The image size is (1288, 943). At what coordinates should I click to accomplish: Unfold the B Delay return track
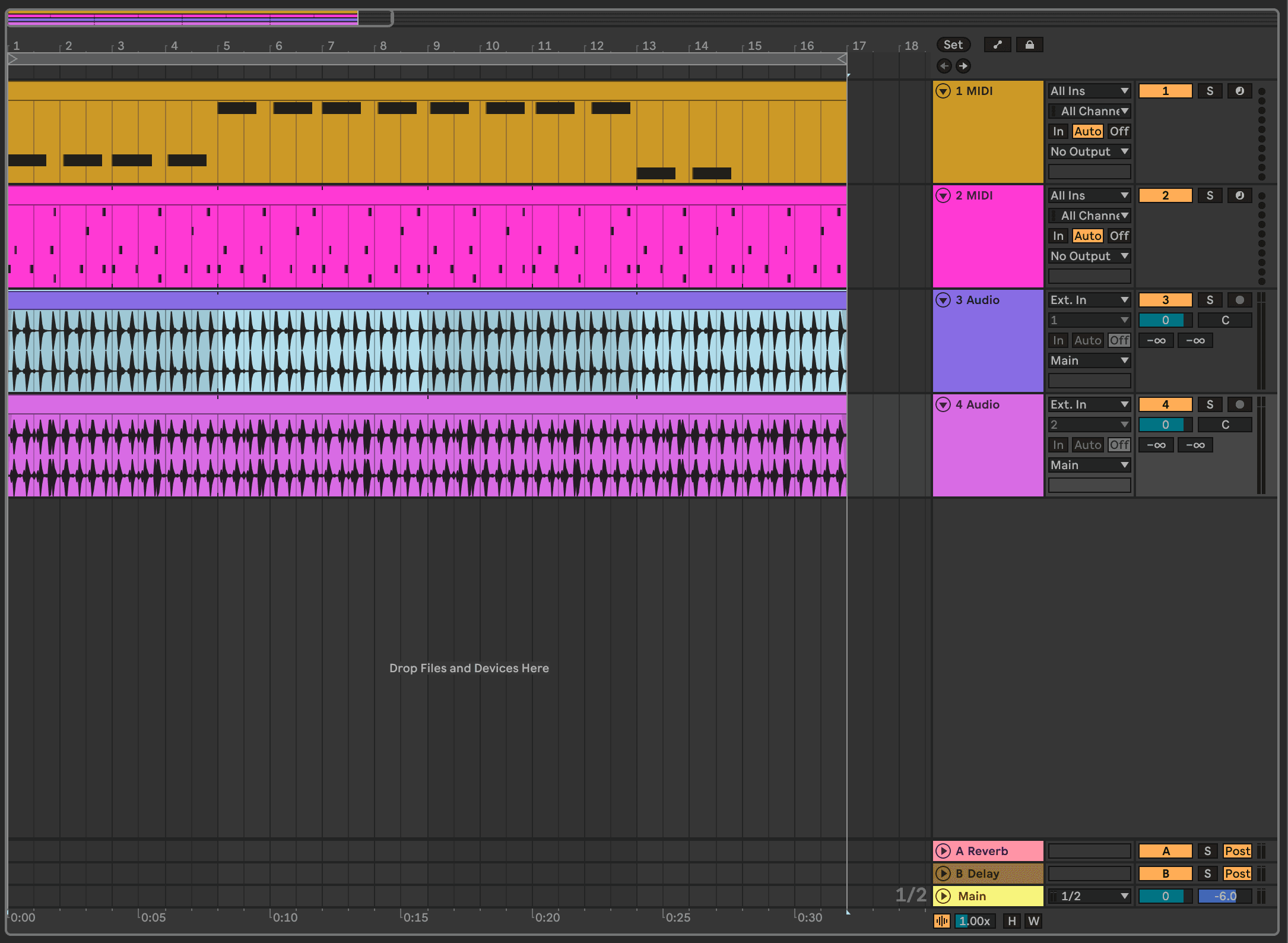[x=943, y=874]
